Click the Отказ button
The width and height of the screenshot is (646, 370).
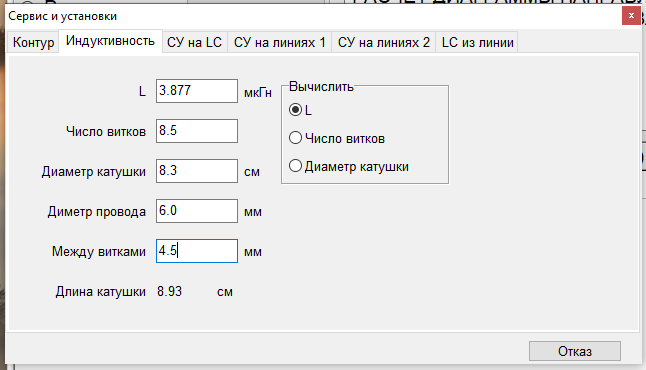pyautogui.click(x=575, y=351)
